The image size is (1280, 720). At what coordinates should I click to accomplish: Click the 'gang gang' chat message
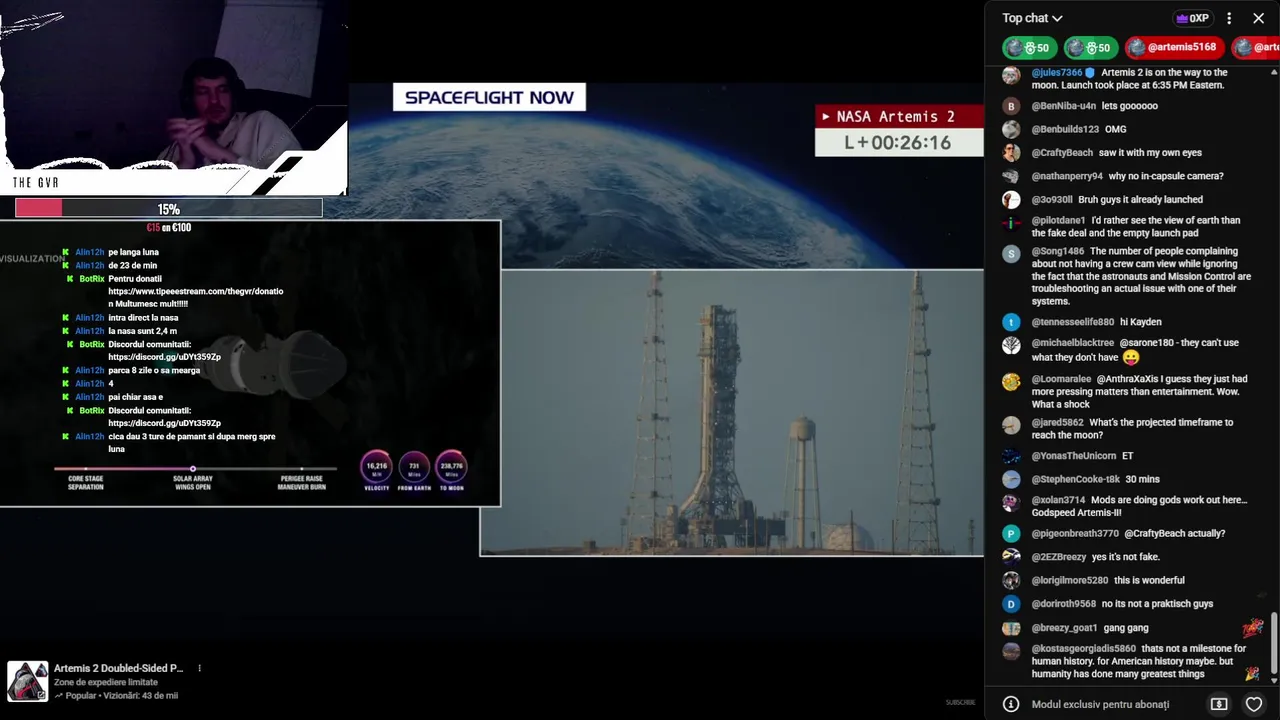click(1126, 628)
